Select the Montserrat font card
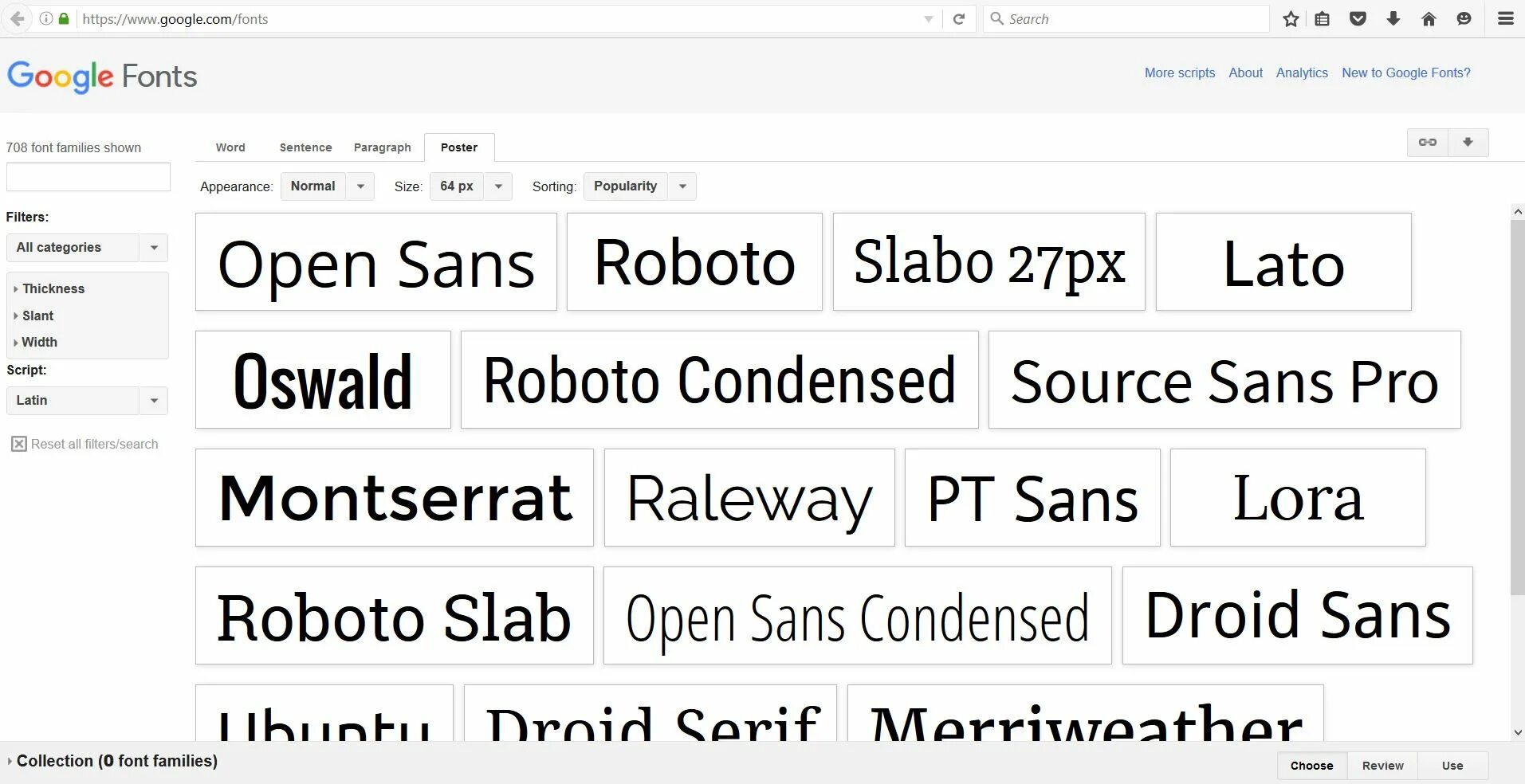This screenshot has height=784, width=1525. [x=395, y=498]
